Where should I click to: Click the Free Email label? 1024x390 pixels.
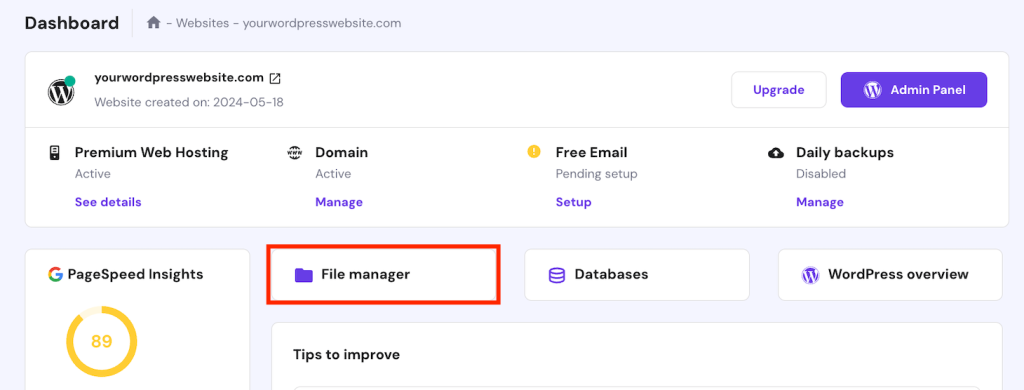pyautogui.click(x=592, y=152)
